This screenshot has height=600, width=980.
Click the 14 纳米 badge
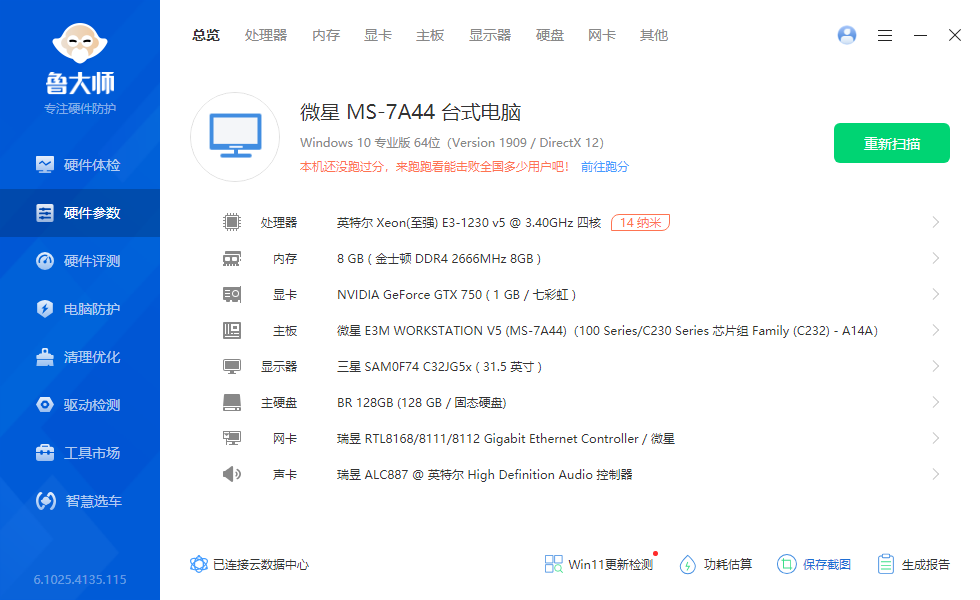tap(641, 222)
